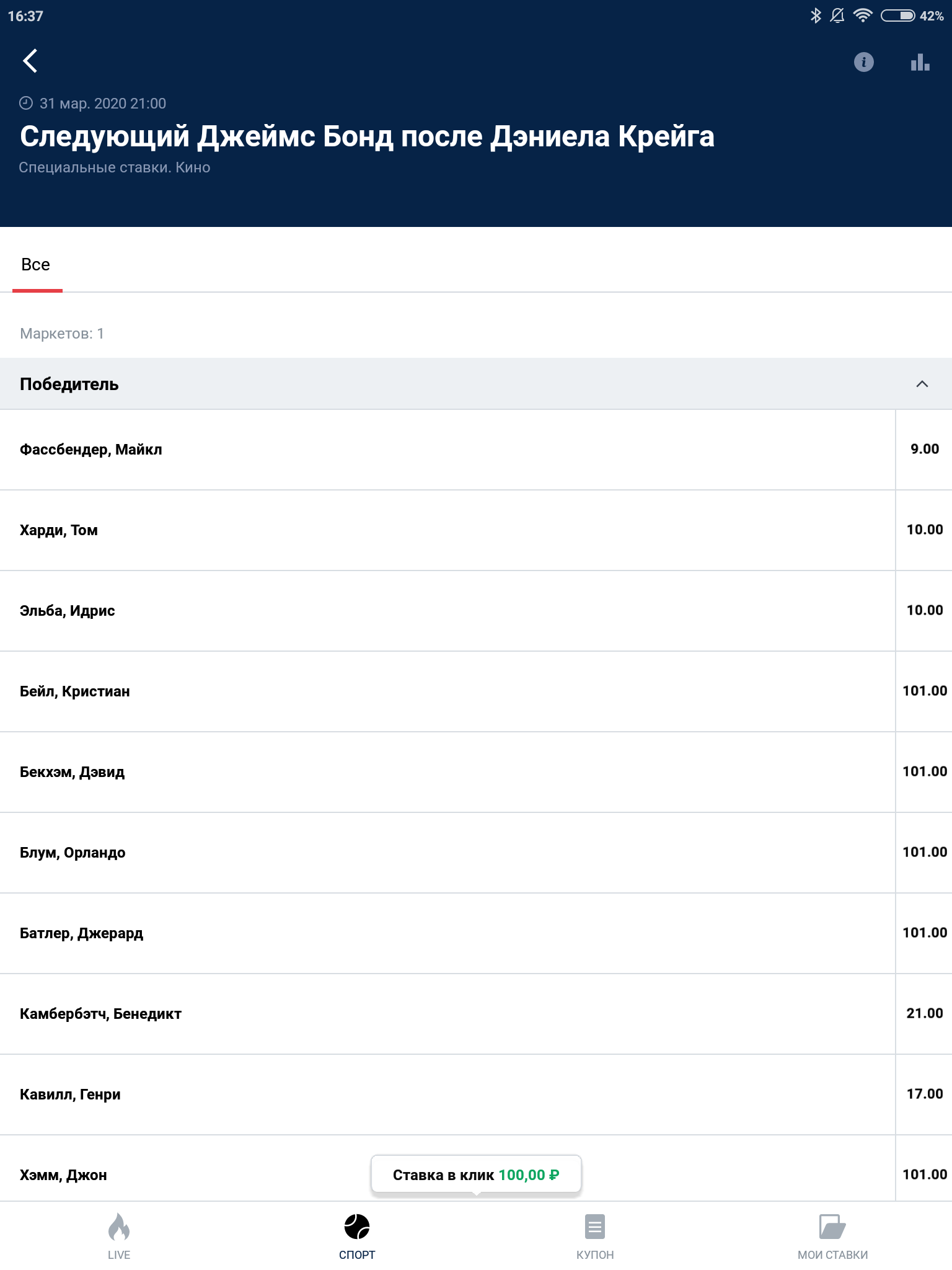The height and width of the screenshot is (1270, 952).
Task: Tap the back arrow icon
Action: 30,61
